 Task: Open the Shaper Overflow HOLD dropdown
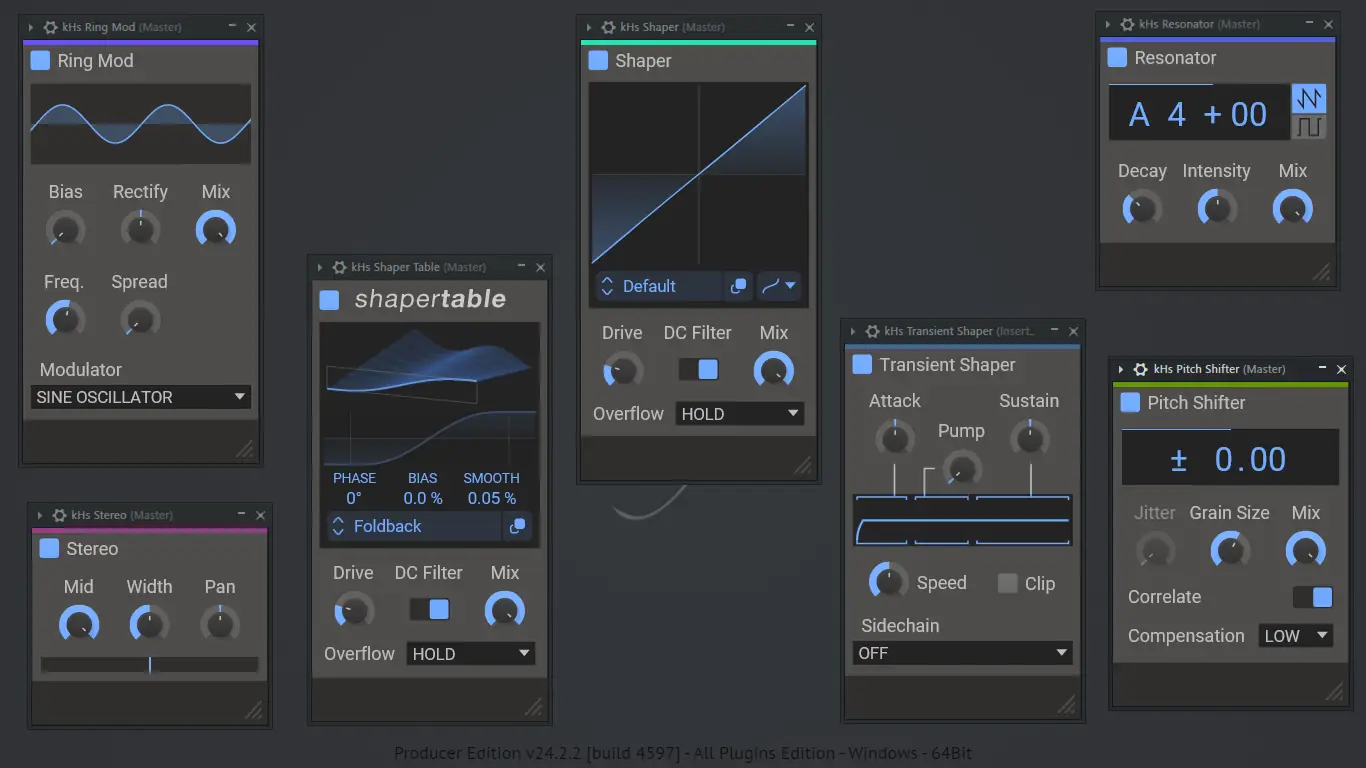740,414
